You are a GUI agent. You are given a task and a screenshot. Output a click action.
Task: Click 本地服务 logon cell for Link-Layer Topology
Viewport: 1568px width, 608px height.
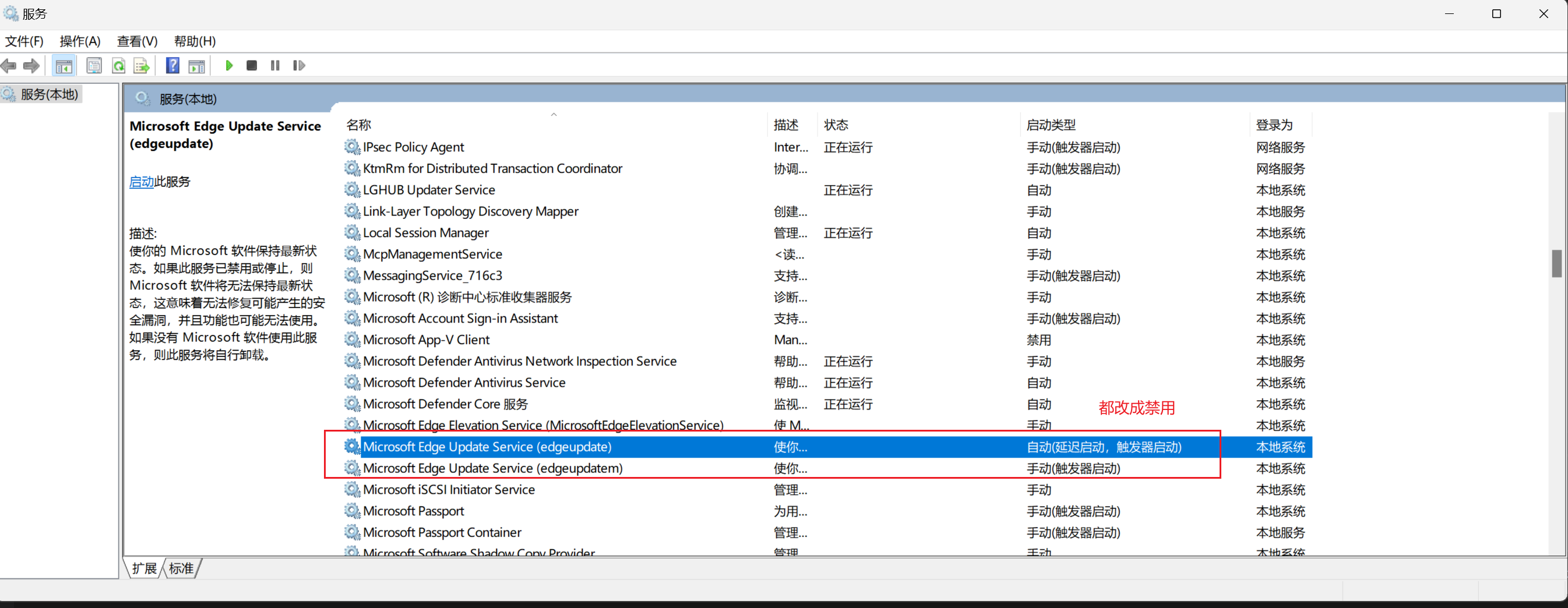[1281, 211]
